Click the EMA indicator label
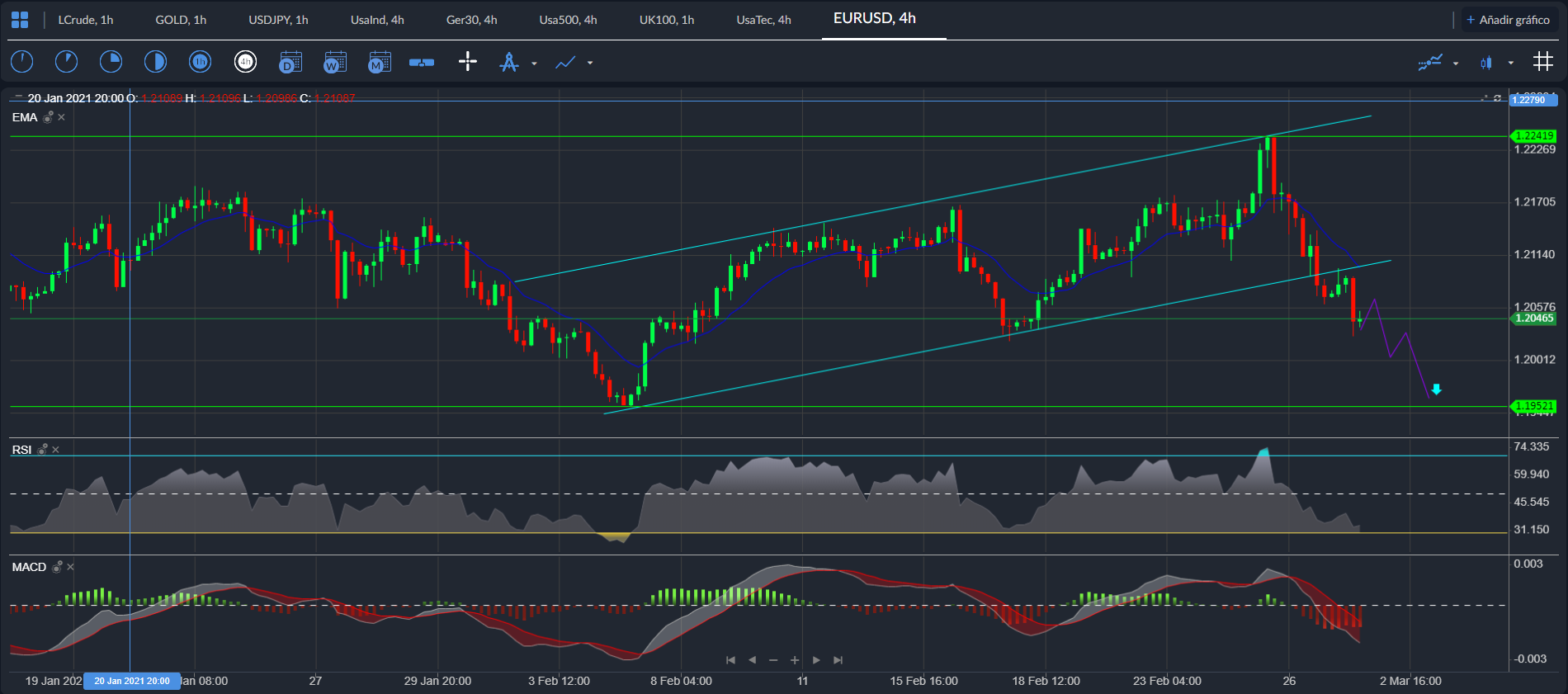The height and width of the screenshot is (694, 1568). coord(25,117)
